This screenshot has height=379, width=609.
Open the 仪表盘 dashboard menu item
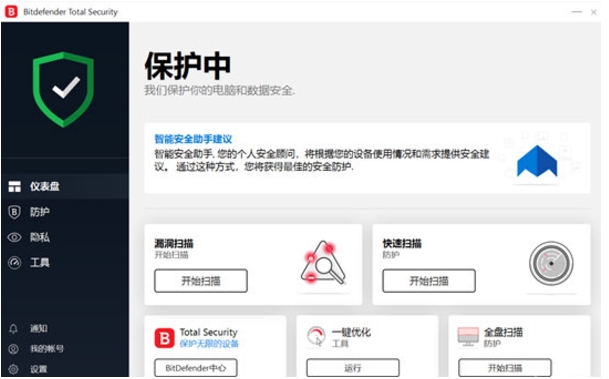[x=65, y=186]
